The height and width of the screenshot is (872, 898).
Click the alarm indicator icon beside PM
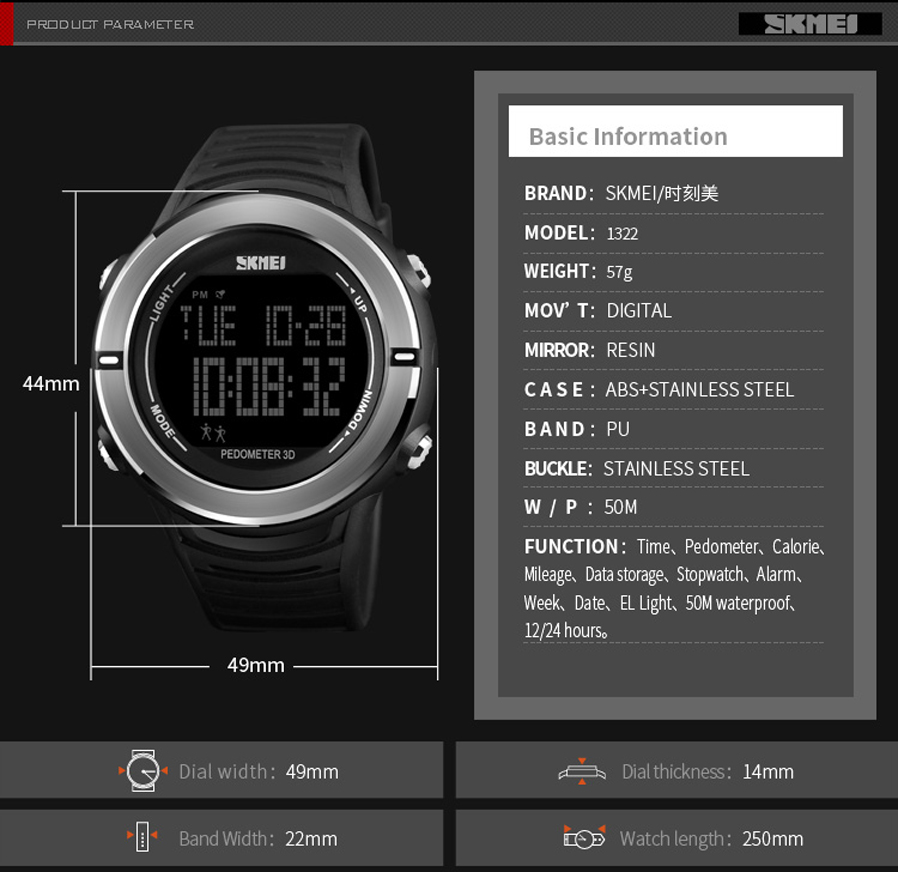pos(220,294)
